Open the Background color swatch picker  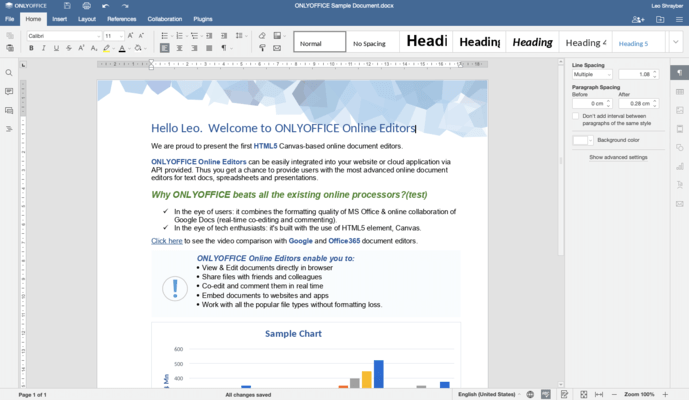point(583,140)
